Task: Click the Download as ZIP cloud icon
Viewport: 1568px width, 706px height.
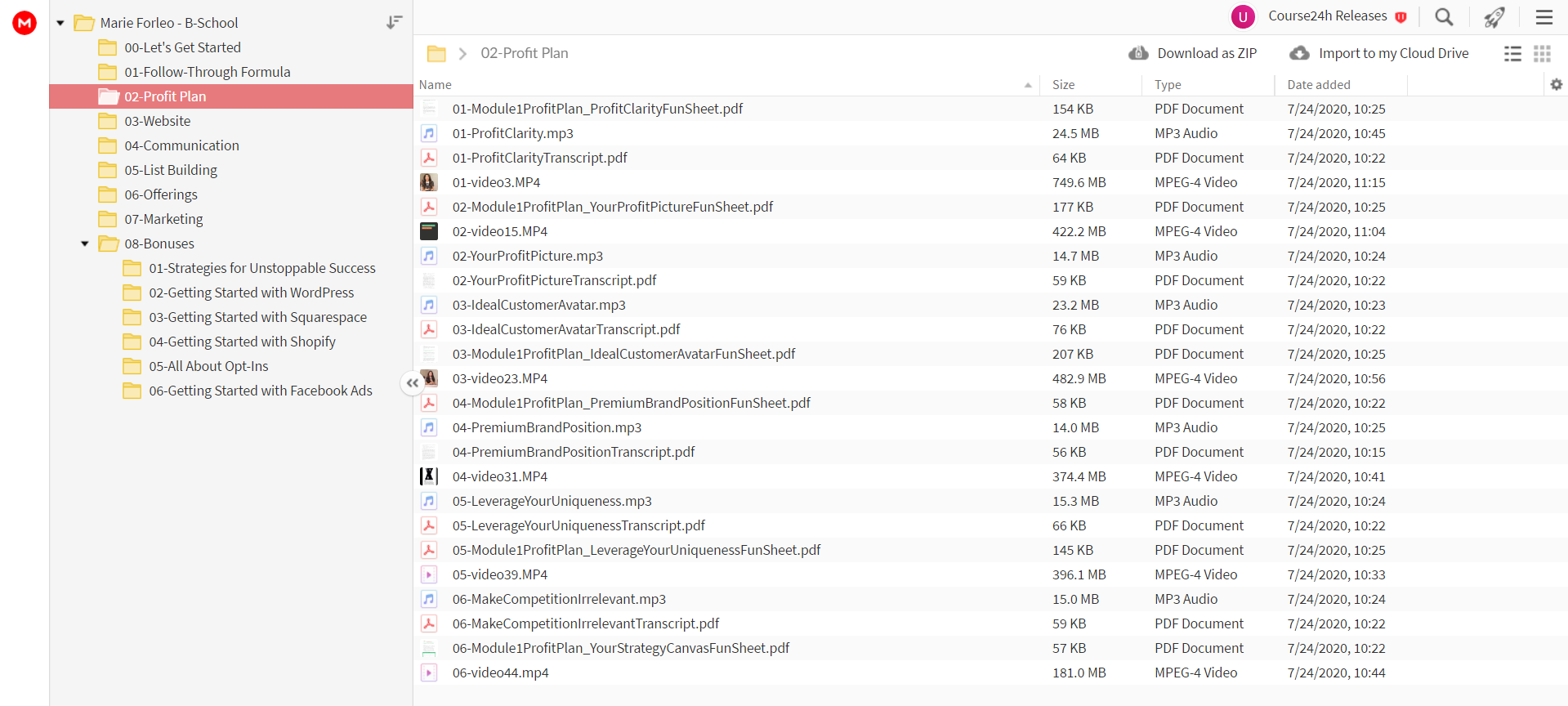Action: tap(1138, 53)
